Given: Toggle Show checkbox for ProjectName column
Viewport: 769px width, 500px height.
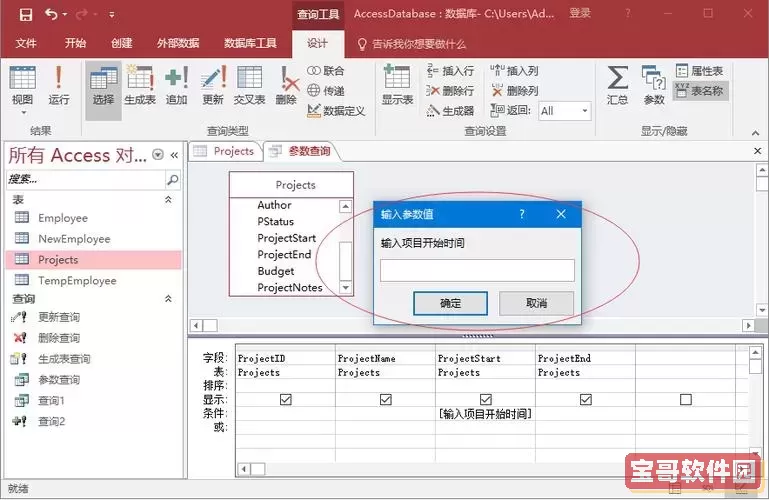Looking at the screenshot, I should pos(385,400).
